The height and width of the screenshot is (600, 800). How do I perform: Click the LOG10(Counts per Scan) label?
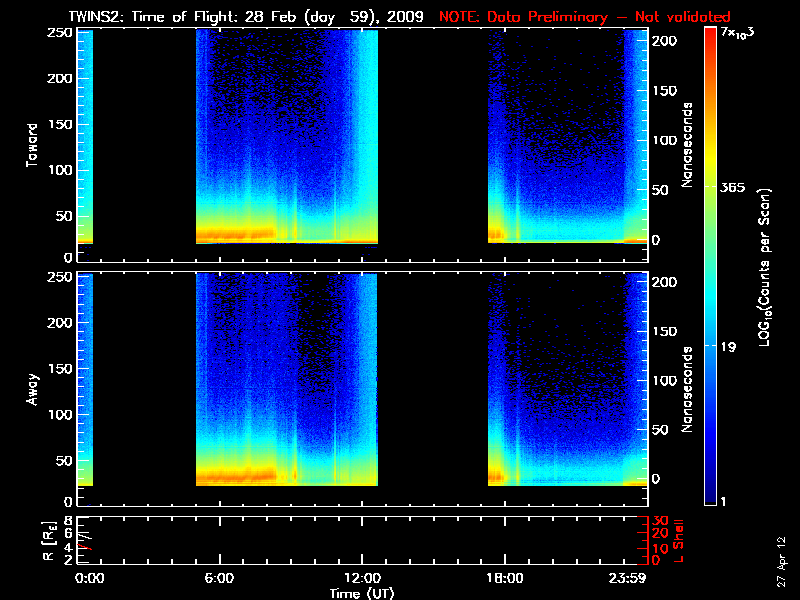(x=764, y=267)
